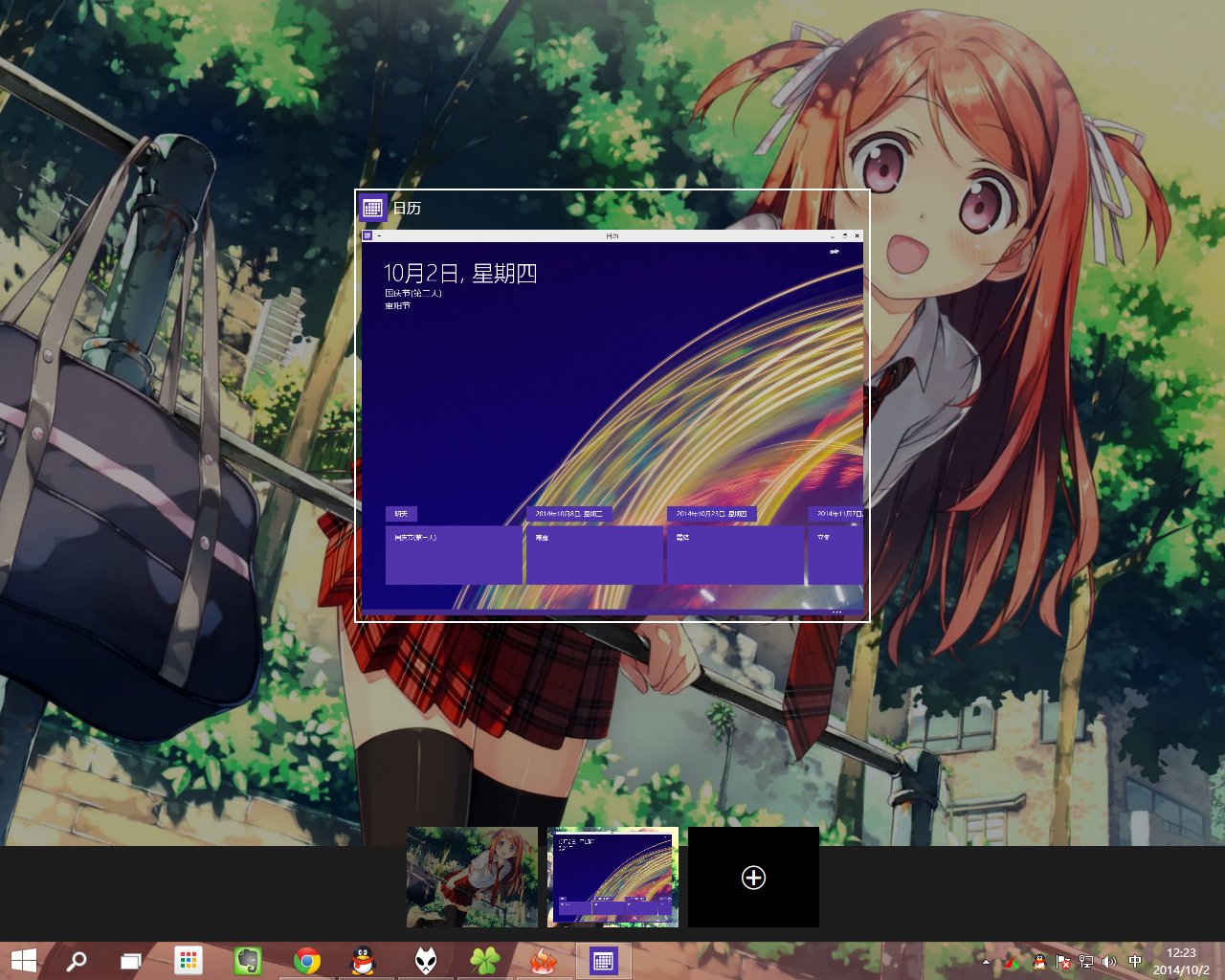Open network status tray icon
This screenshot has height=980, width=1225.
click(x=1085, y=962)
